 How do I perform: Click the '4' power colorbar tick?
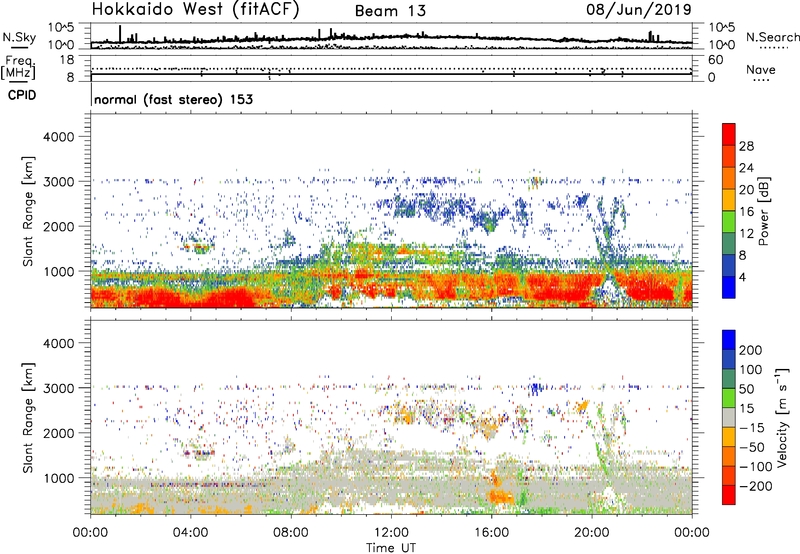point(742,277)
